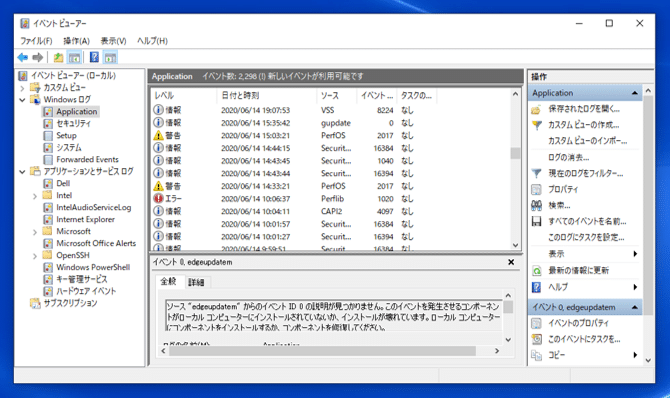Click すべてのイベントを名前 save action
The width and height of the screenshot is (670, 398).
tap(587, 221)
